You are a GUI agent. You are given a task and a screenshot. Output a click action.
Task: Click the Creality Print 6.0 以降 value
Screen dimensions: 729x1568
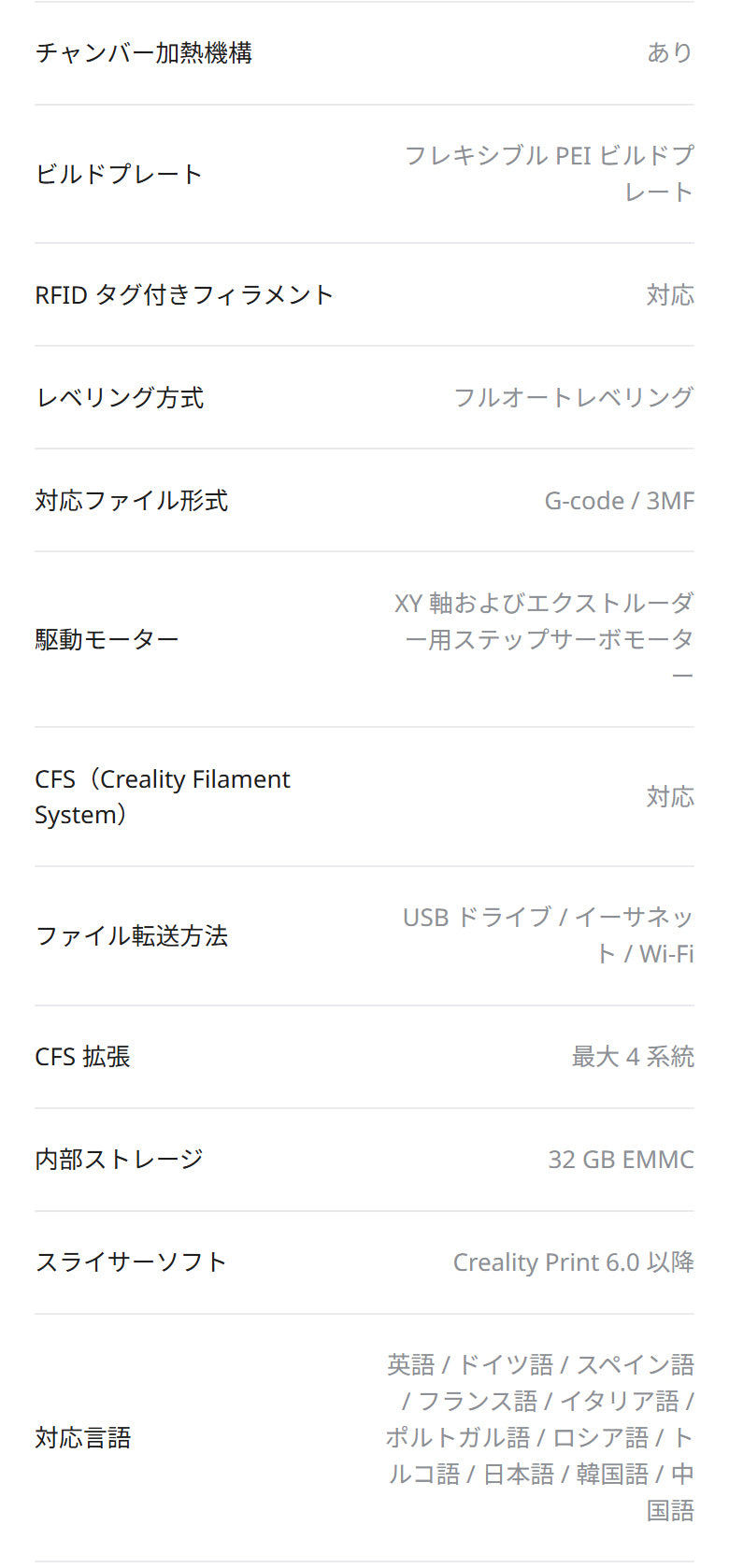tap(573, 1262)
